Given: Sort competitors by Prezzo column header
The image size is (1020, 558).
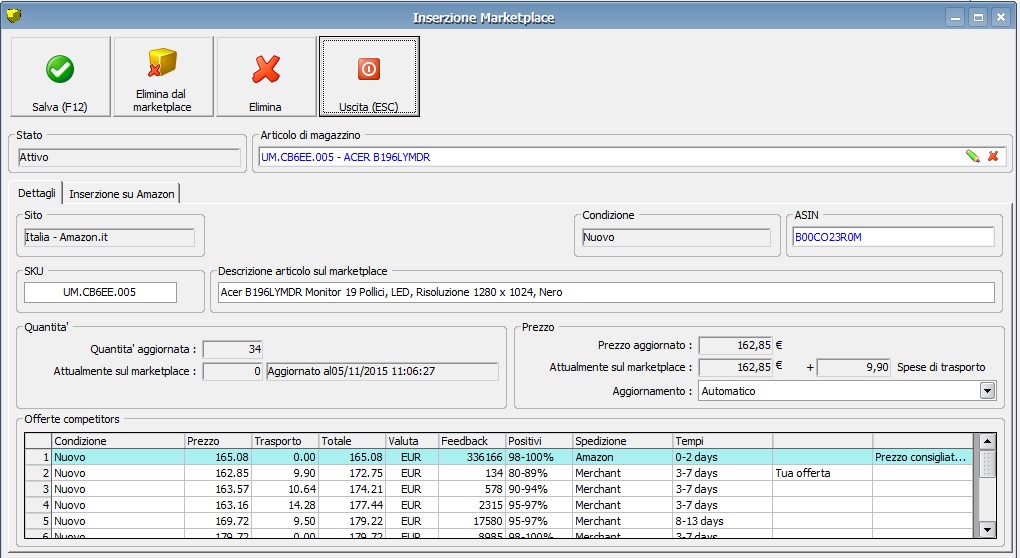Looking at the screenshot, I should coord(217,441).
